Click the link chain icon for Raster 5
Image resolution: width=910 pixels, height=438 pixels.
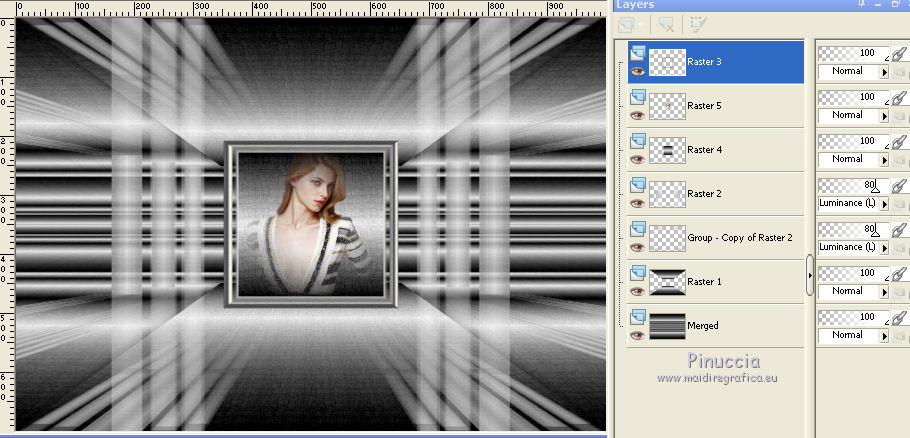pos(899,98)
